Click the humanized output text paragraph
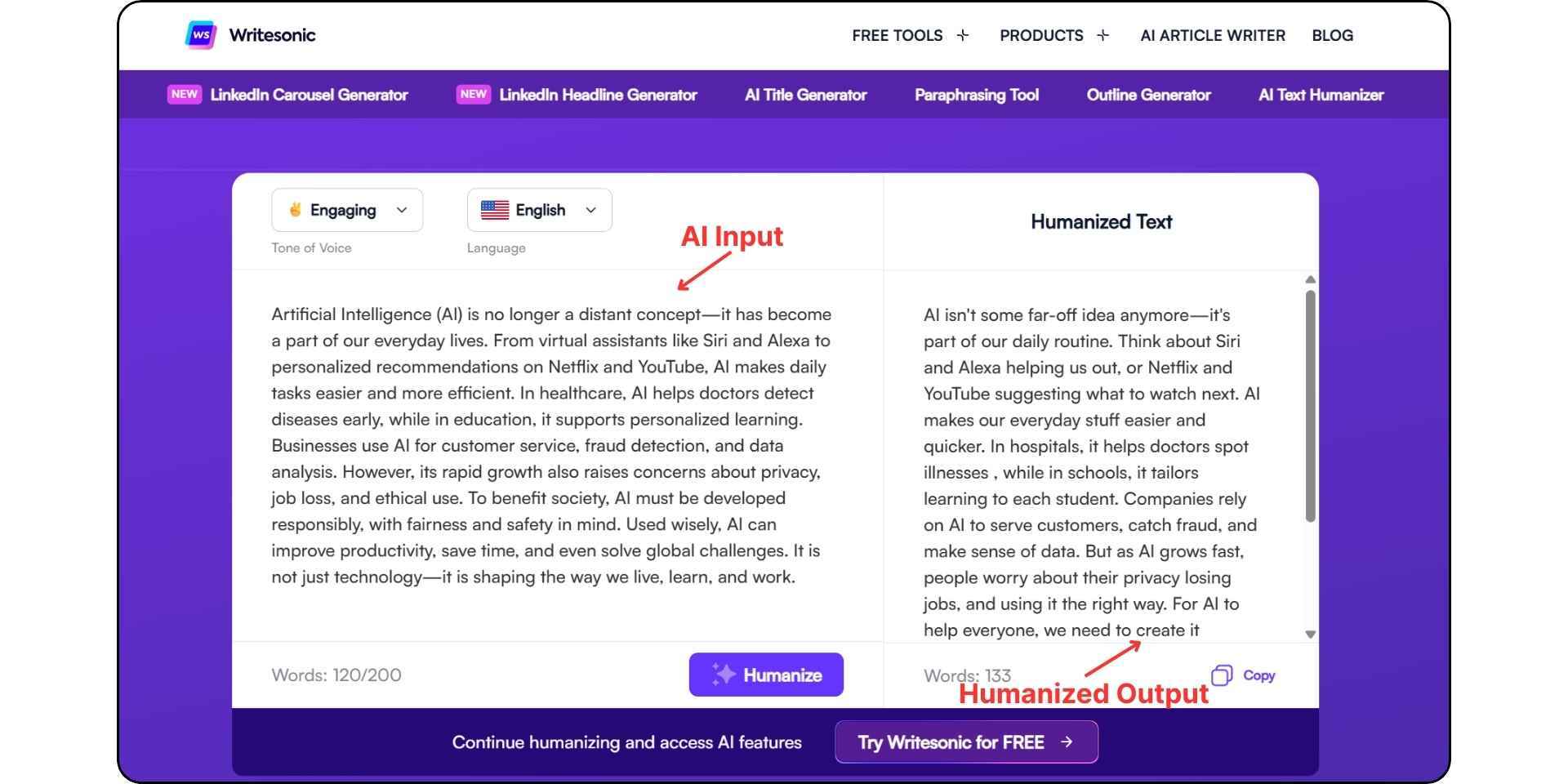 pos(1092,472)
